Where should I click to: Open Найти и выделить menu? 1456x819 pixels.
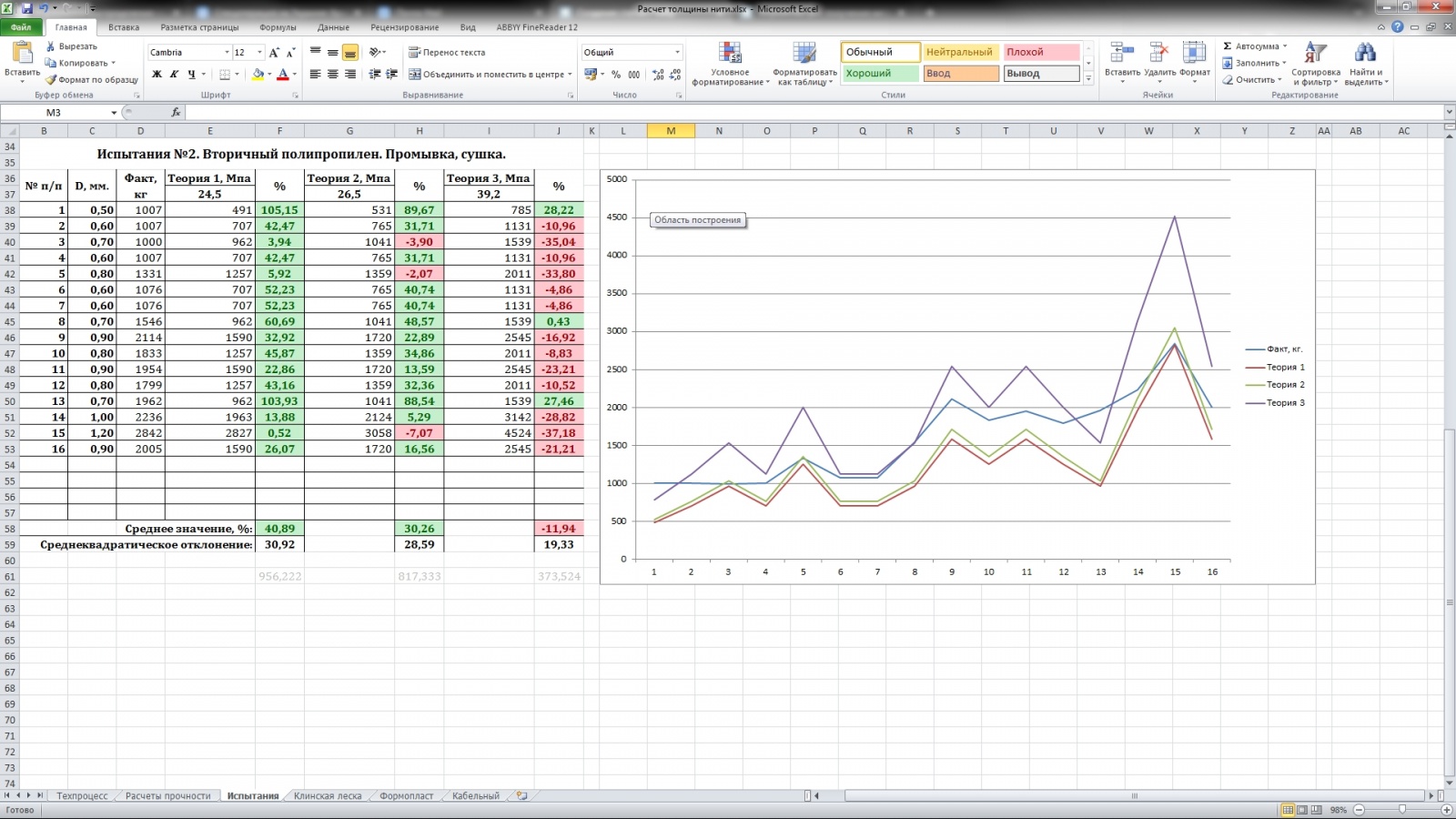pos(1366,64)
